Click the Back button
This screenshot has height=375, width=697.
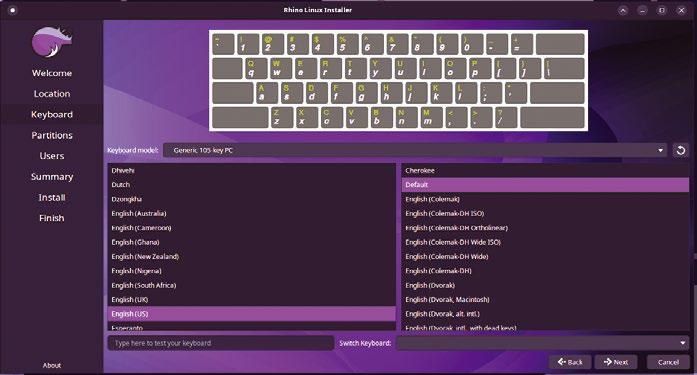(x=570, y=362)
